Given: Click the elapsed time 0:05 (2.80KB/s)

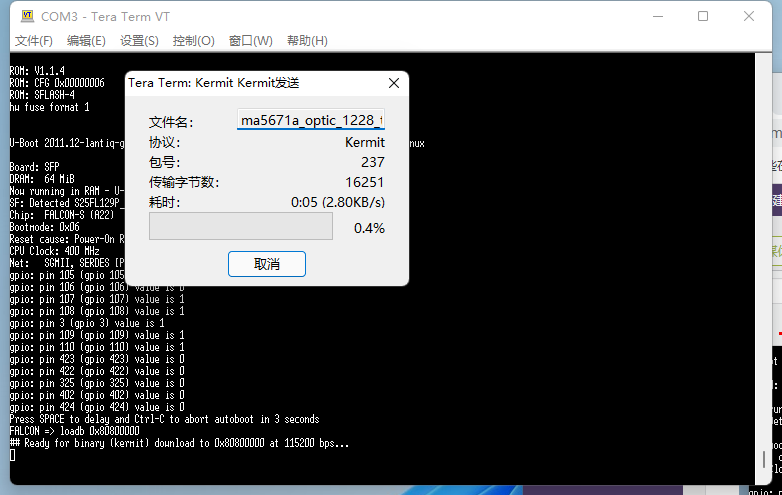Looking at the screenshot, I should 338,202.
